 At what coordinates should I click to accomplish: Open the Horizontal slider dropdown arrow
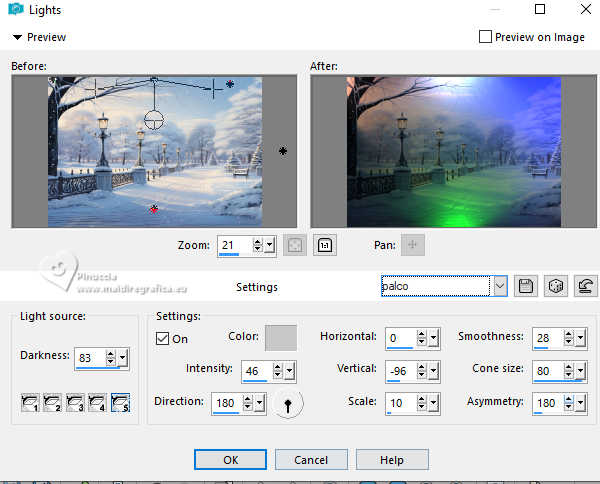433,338
